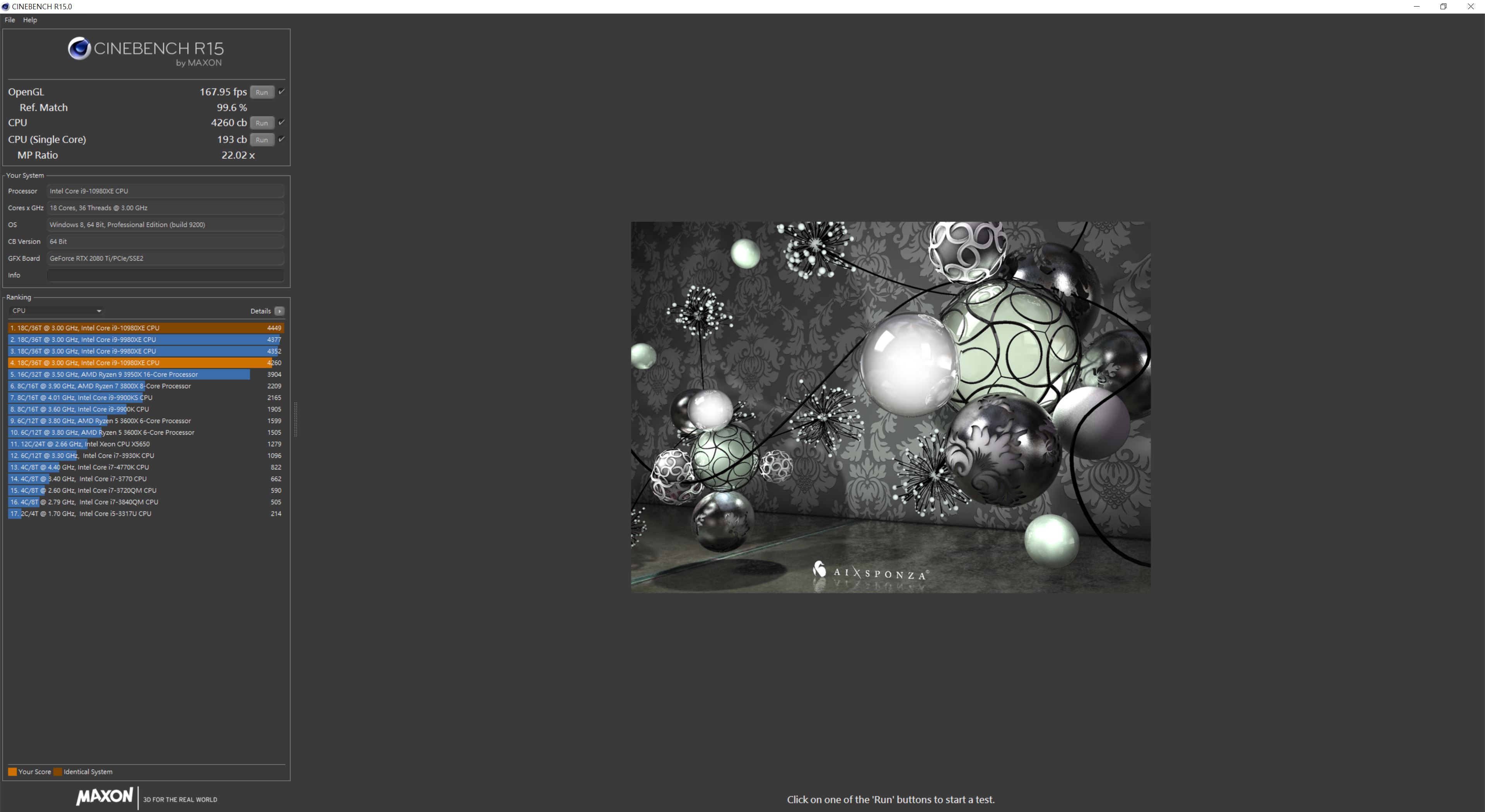This screenshot has width=1485, height=812.
Task: Restore down the Cinebench window
Action: tap(1443, 6)
